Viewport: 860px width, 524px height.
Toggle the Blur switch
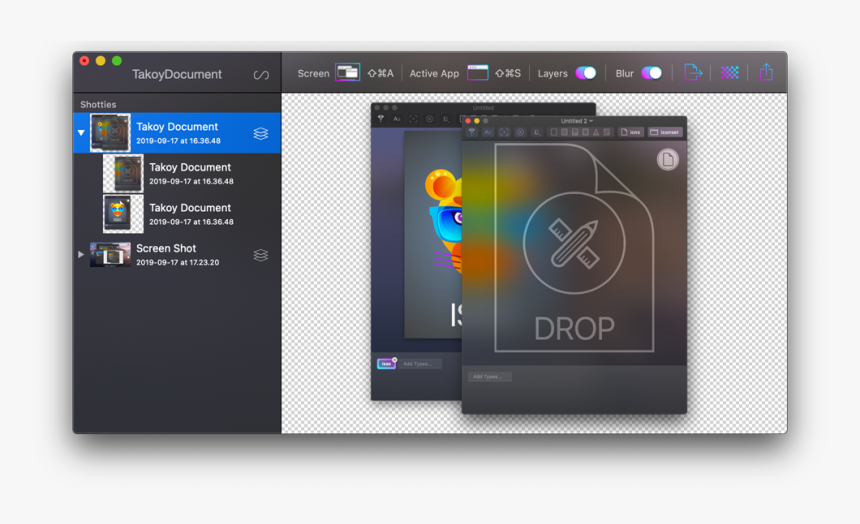click(652, 73)
